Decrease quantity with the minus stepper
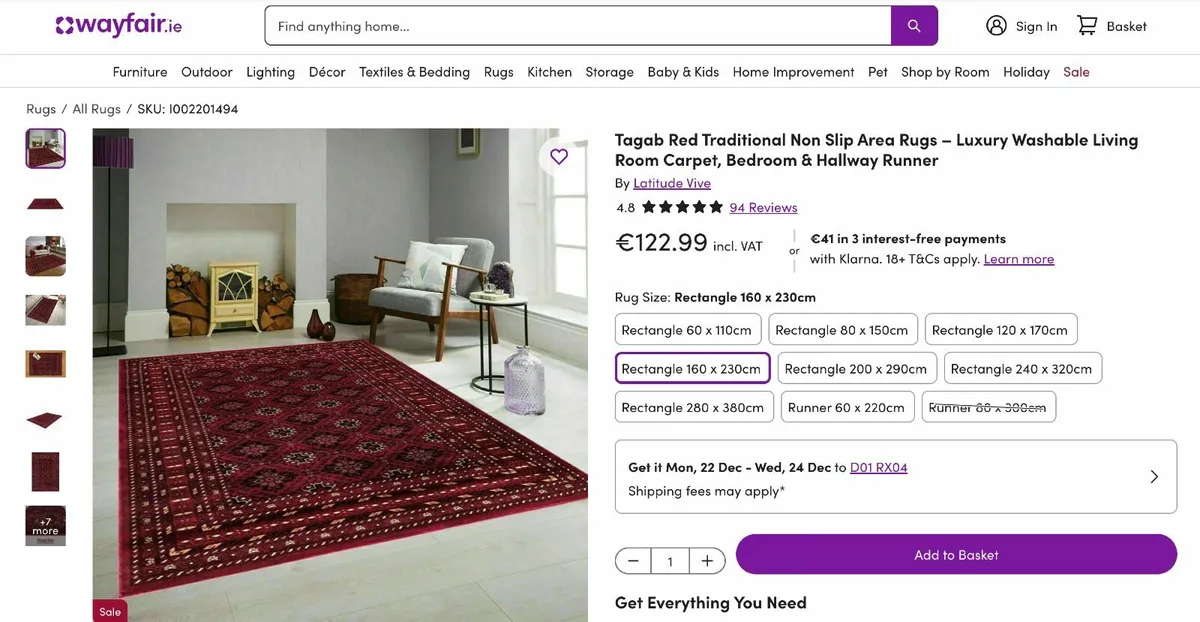The width and height of the screenshot is (1200, 622). [x=633, y=561]
